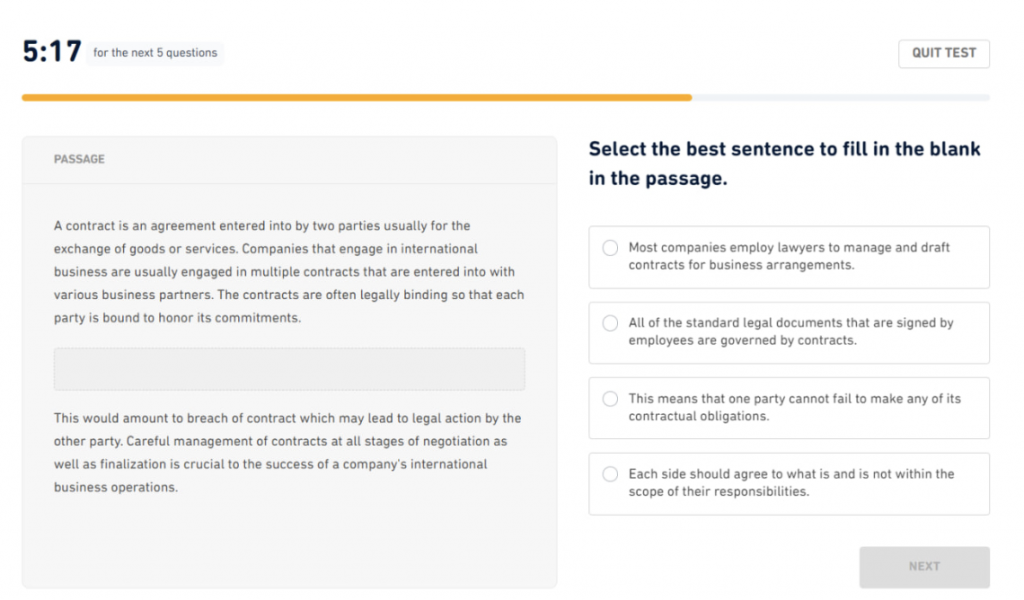
Task: Click the paragraph about breach of contract
Action: 287,452
